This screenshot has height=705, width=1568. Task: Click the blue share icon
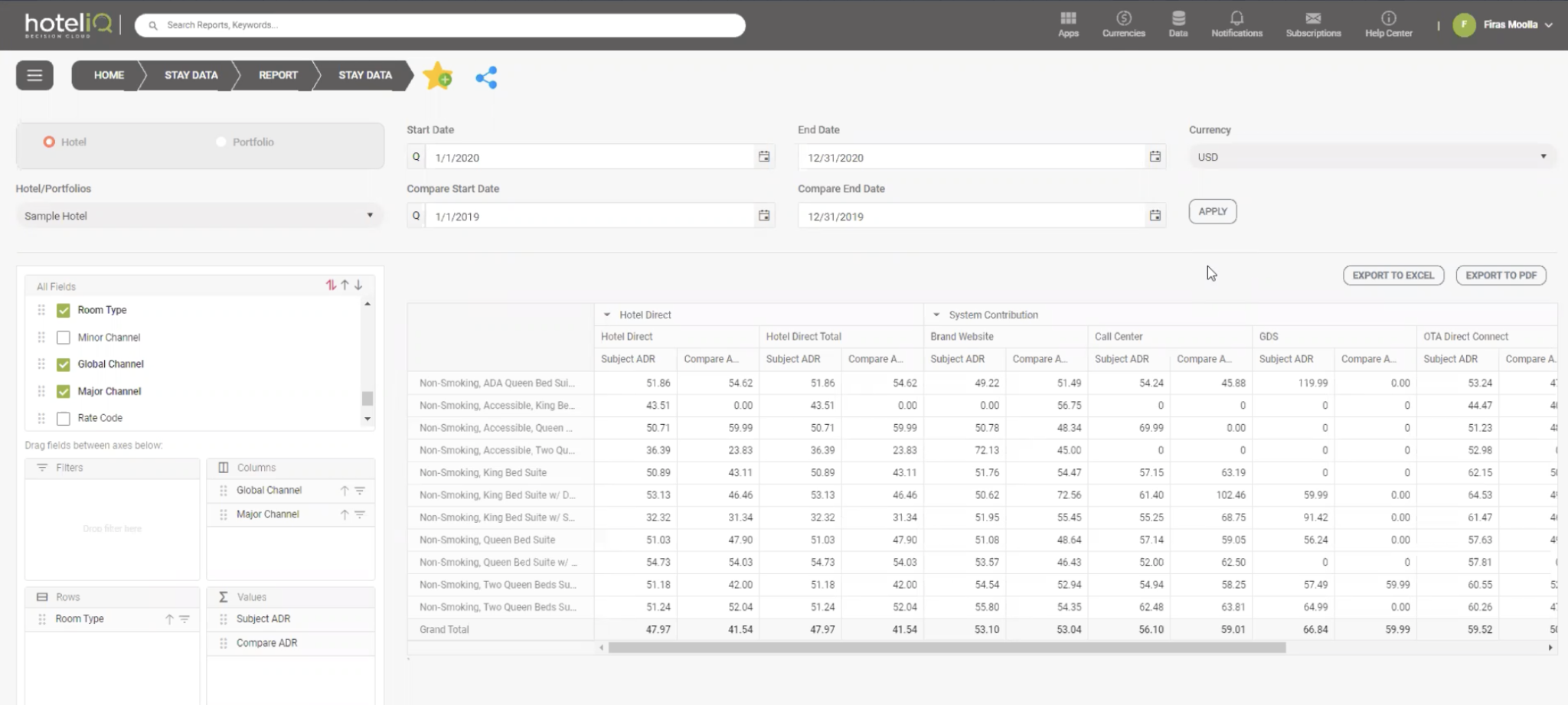pos(486,77)
